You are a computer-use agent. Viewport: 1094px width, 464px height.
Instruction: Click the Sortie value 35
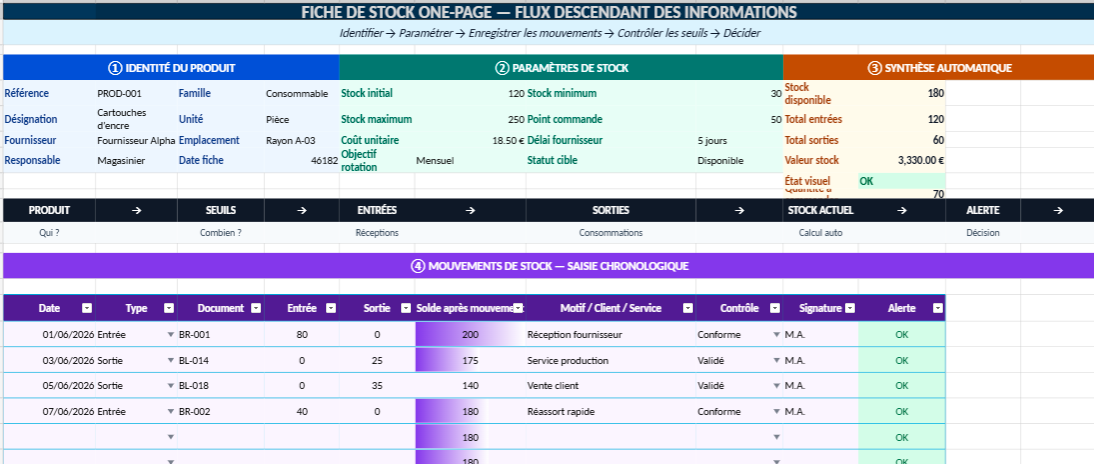377,386
